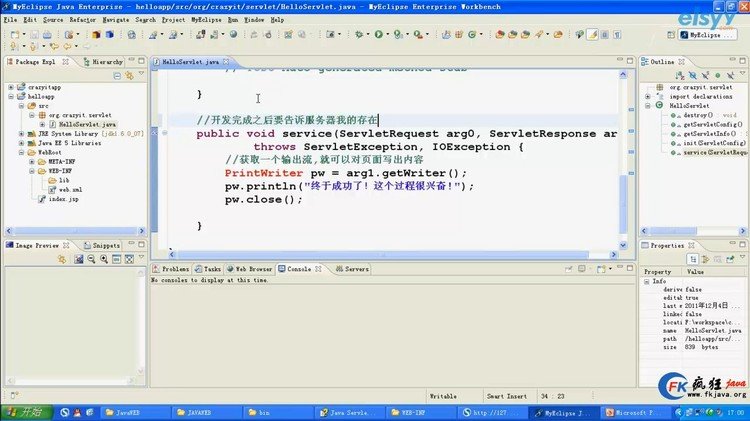The width and height of the screenshot is (750, 421).
Task: Open Package Explorer view menu triangle
Action: pos(142,75)
